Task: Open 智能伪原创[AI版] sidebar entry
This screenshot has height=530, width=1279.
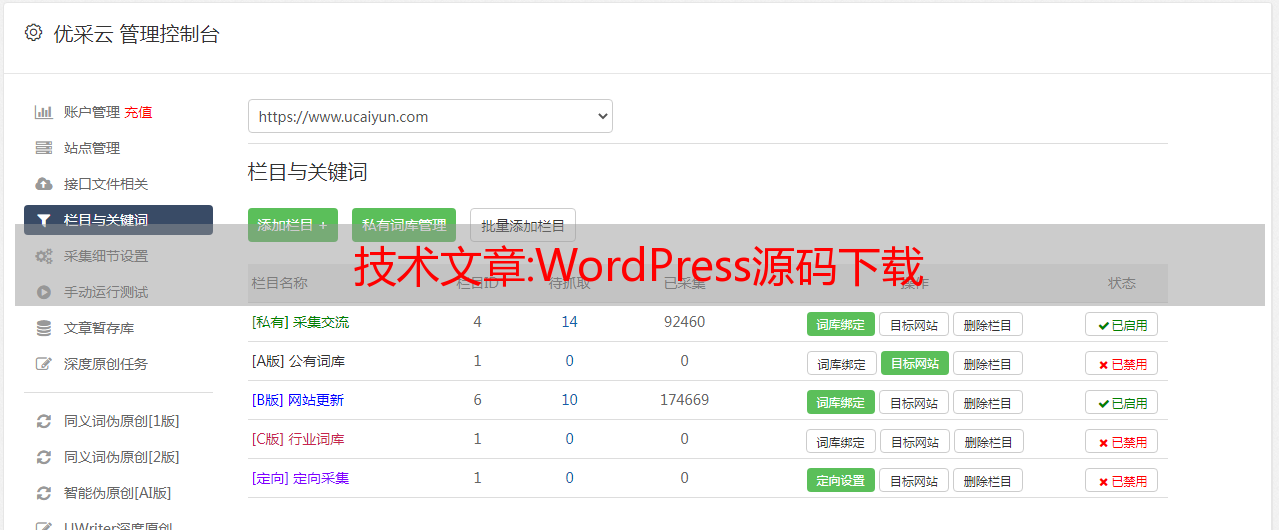Action: pyautogui.click(x=118, y=493)
